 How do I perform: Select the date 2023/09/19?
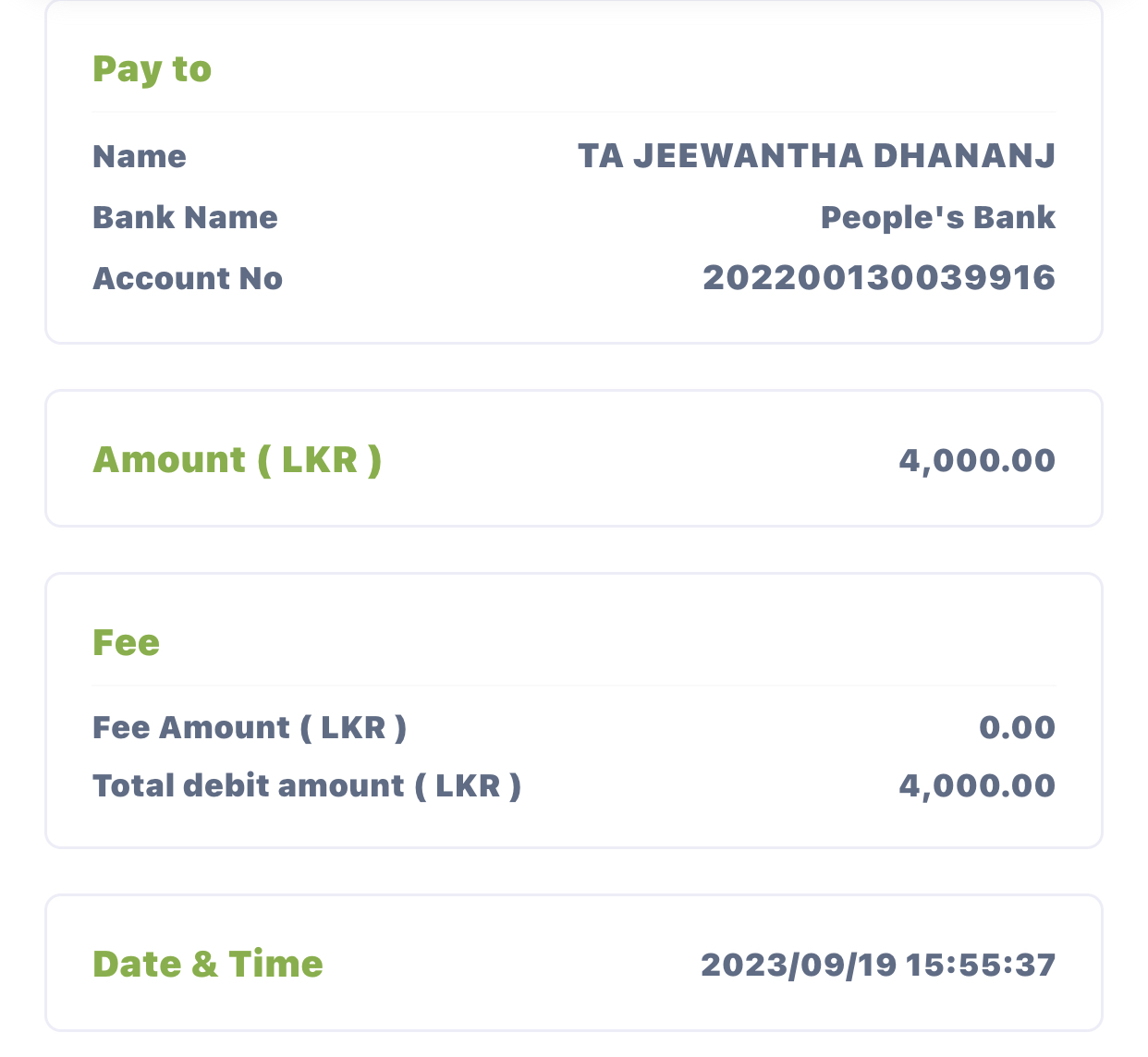coord(799,966)
